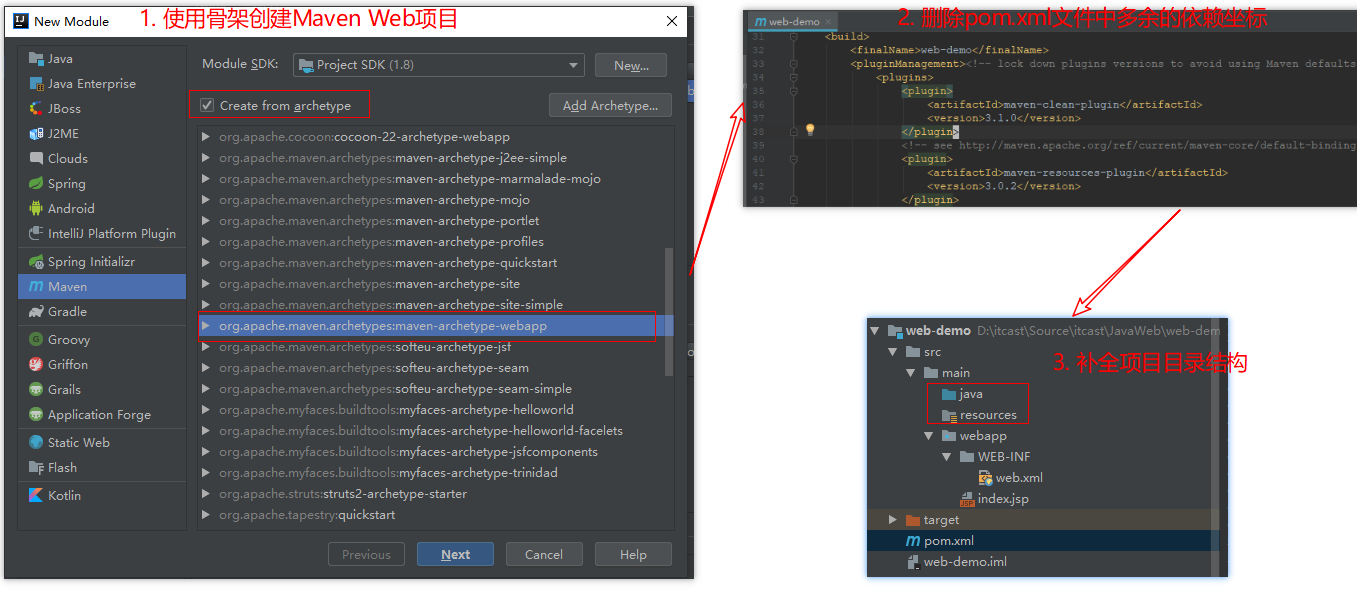Collapse the webapp folder node
The image size is (1357, 591).
click(x=929, y=436)
